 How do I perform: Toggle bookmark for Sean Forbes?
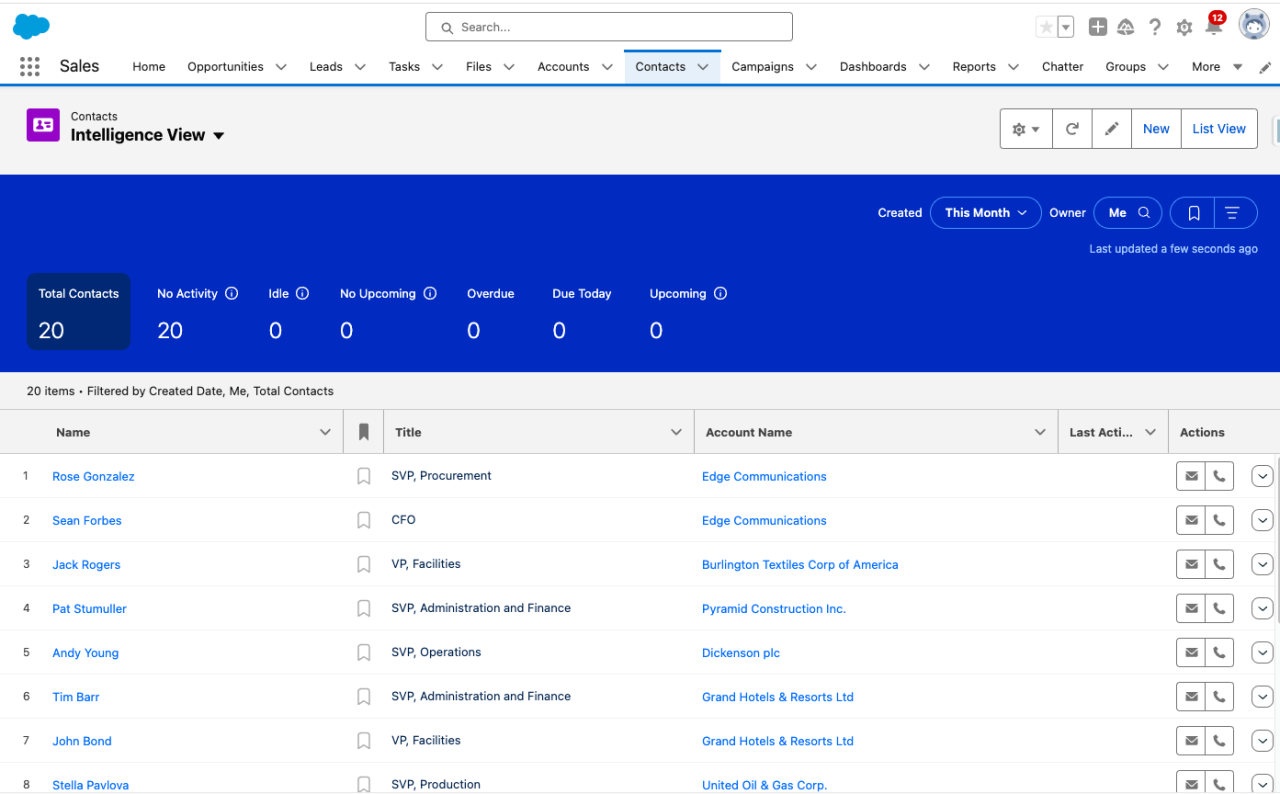click(x=364, y=520)
